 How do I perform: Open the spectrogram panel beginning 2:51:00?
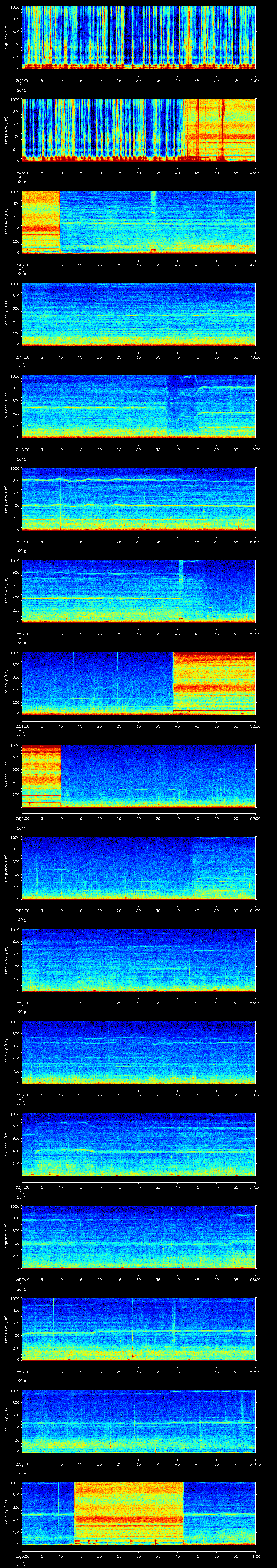tap(139, 683)
